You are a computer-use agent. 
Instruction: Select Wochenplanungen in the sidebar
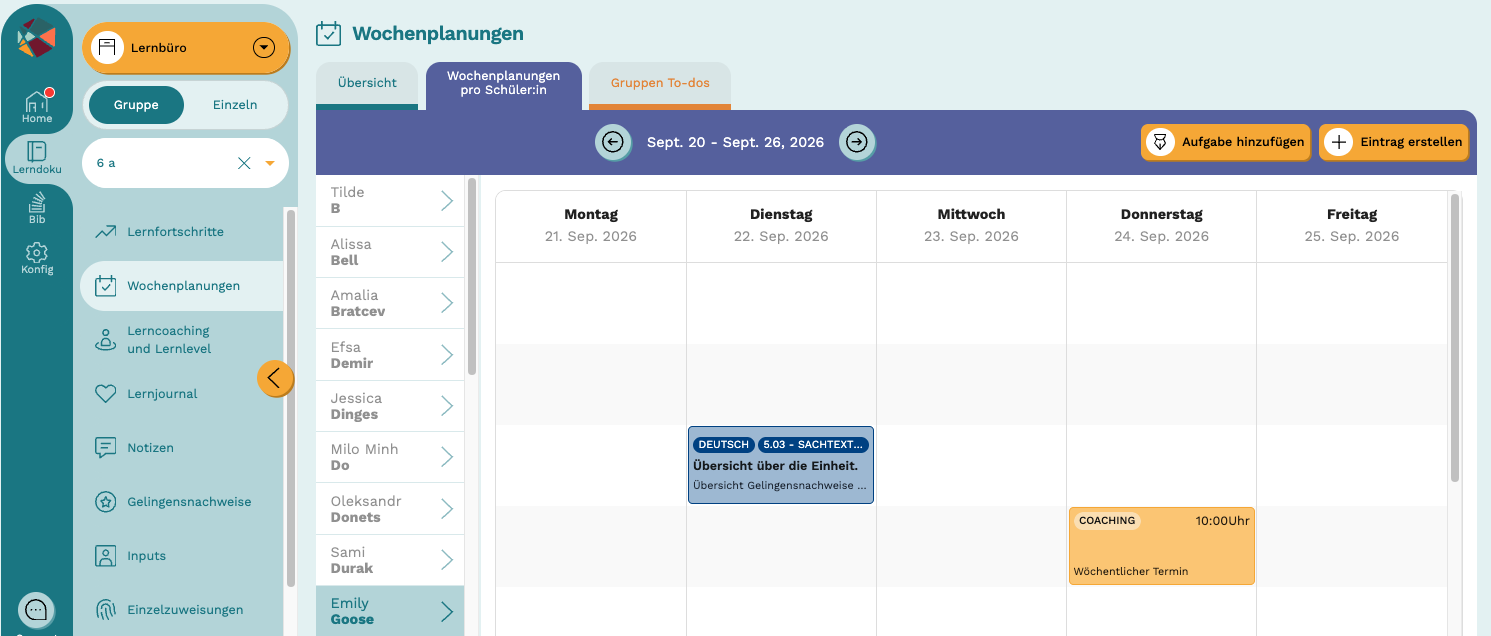181,286
